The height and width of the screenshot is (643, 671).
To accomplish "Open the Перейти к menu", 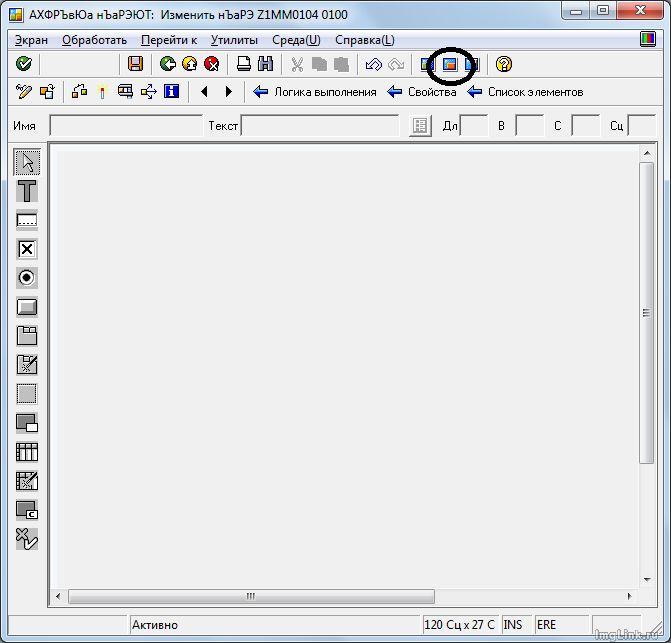I will [169, 40].
